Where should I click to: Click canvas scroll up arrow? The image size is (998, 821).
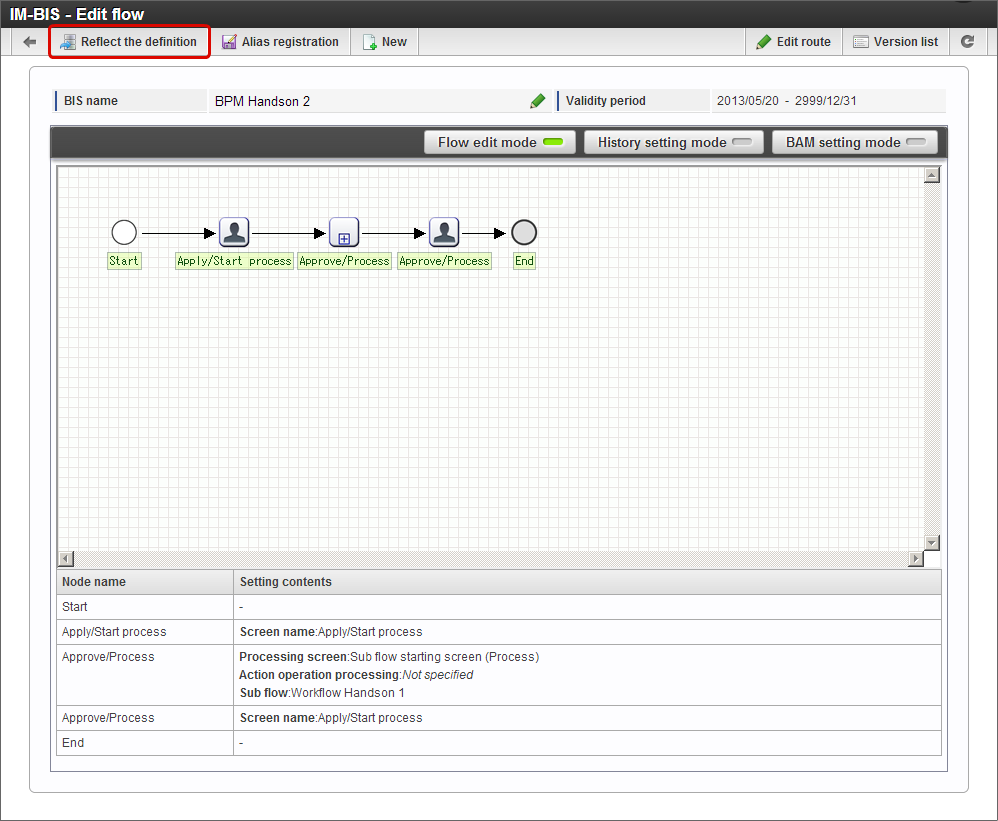click(x=932, y=175)
